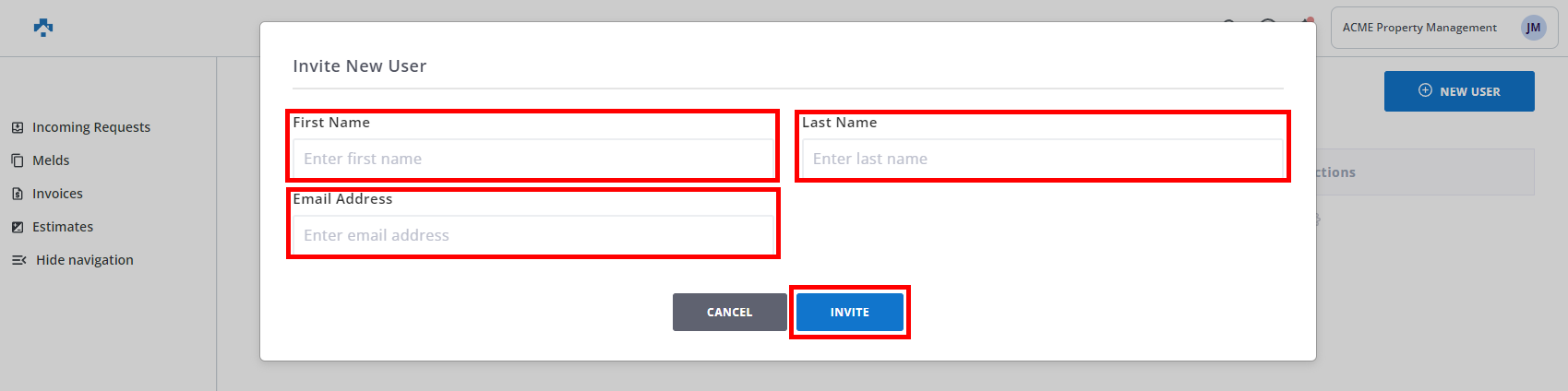The width and height of the screenshot is (1568, 391).
Task: Open Incoming Requests from the sidebar text
Action: 90,127
